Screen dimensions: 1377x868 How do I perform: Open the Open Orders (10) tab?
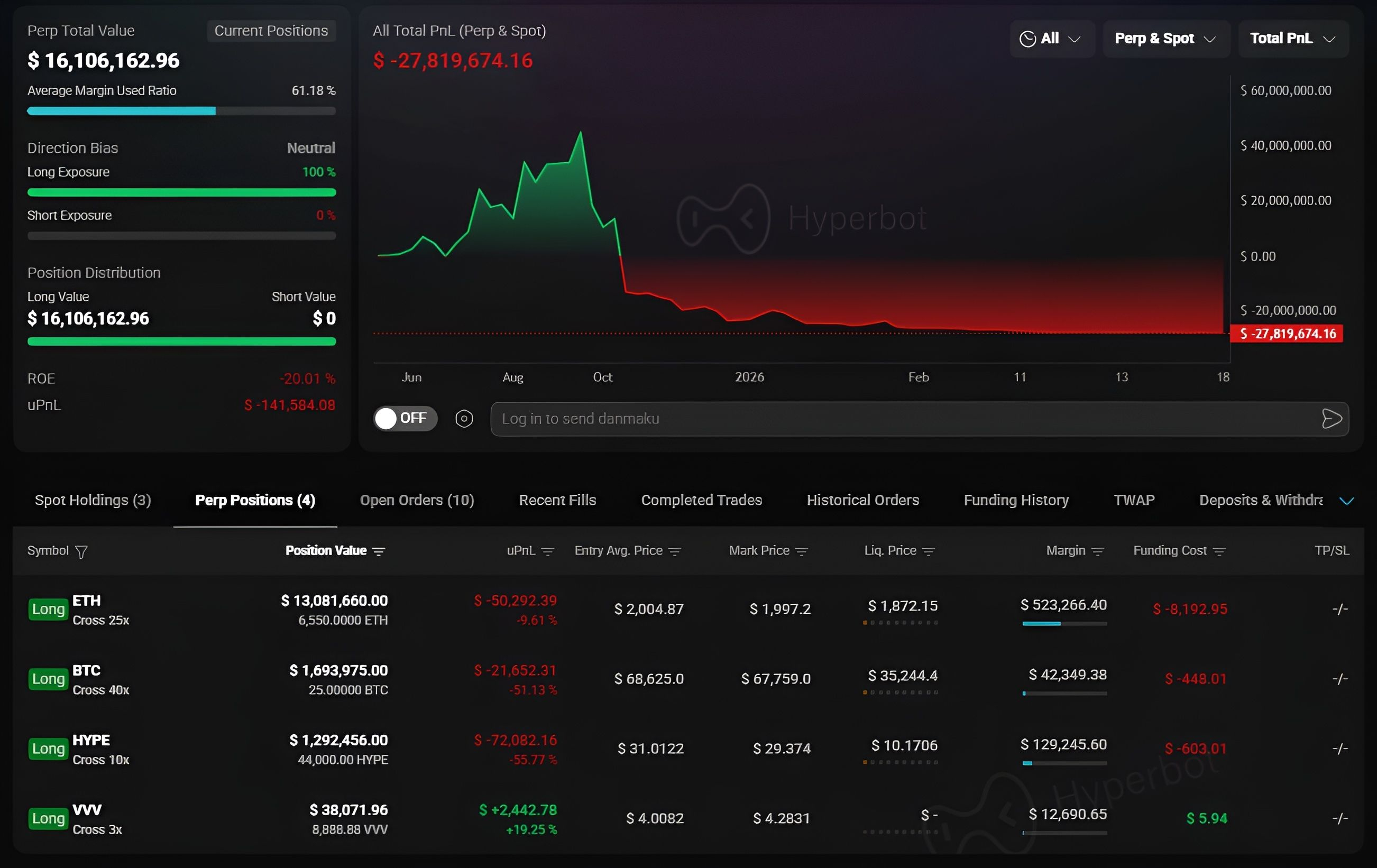[x=417, y=500]
